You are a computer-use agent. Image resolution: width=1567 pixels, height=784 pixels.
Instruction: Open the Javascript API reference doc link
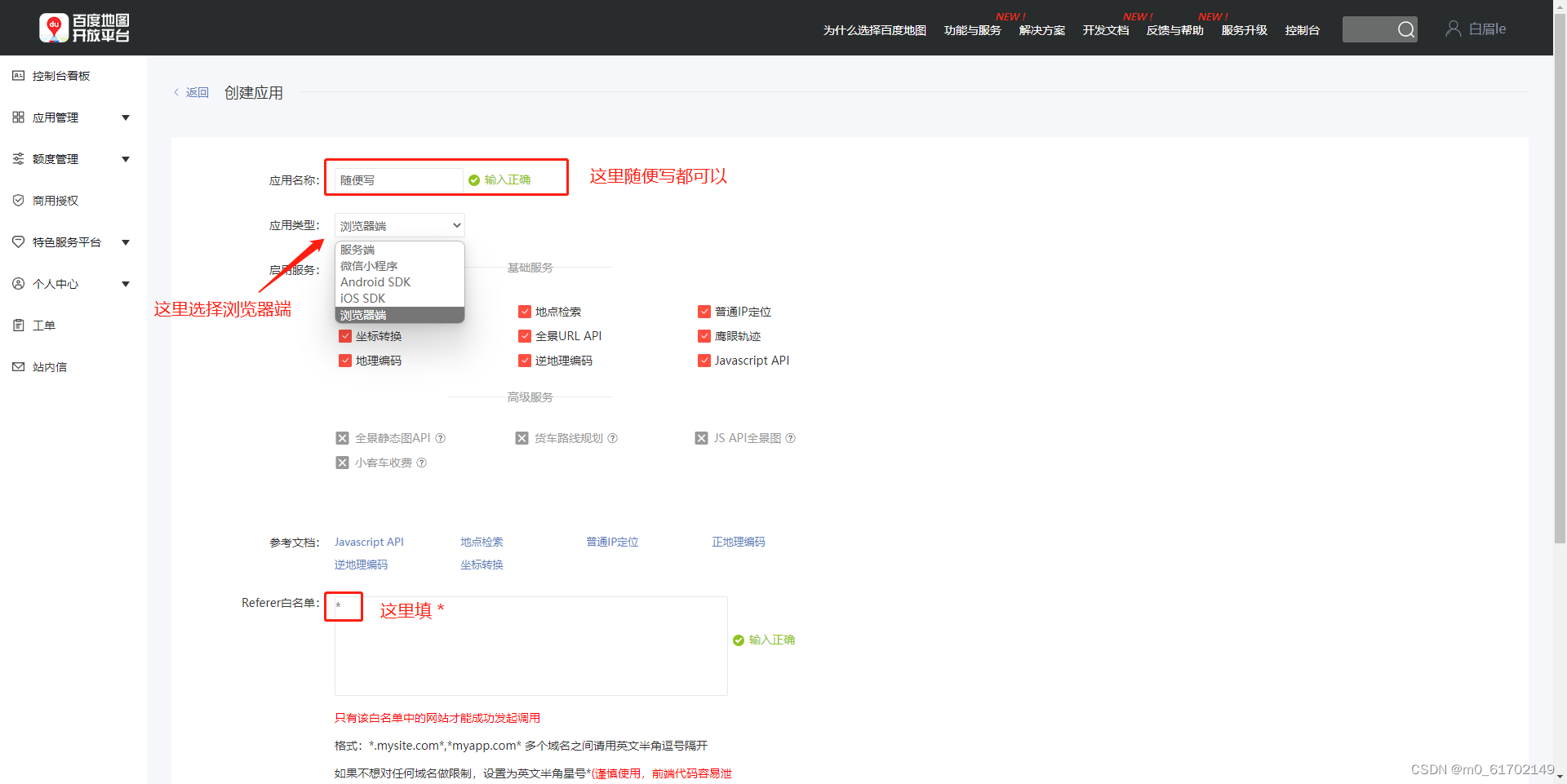tap(369, 542)
